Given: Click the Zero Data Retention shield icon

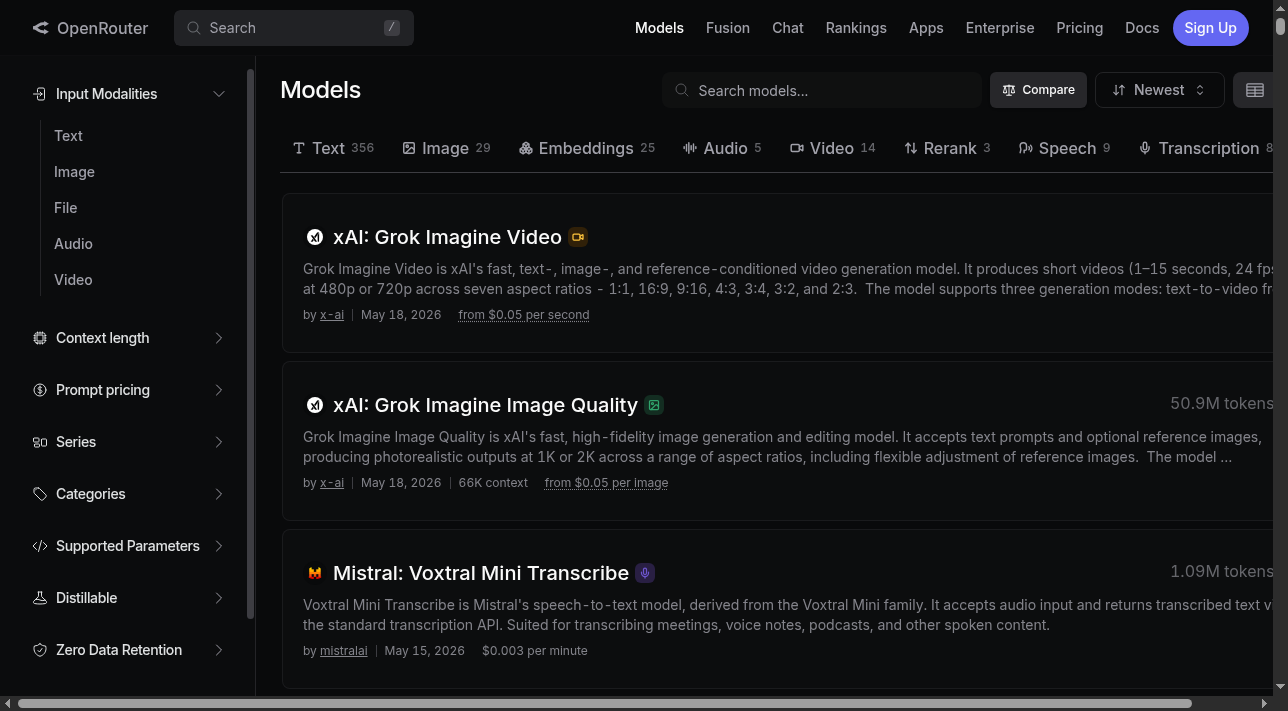Looking at the screenshot, I should point(40,650).
